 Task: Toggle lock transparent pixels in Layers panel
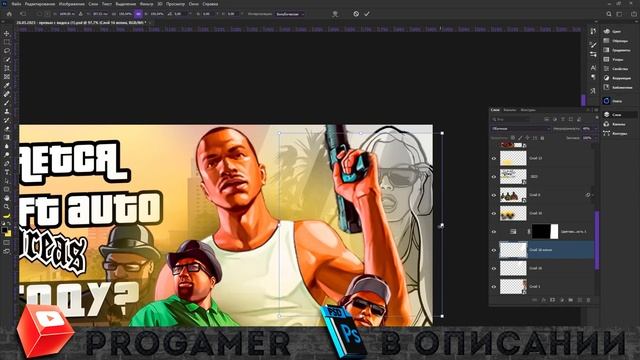click(x=513, y=138)
